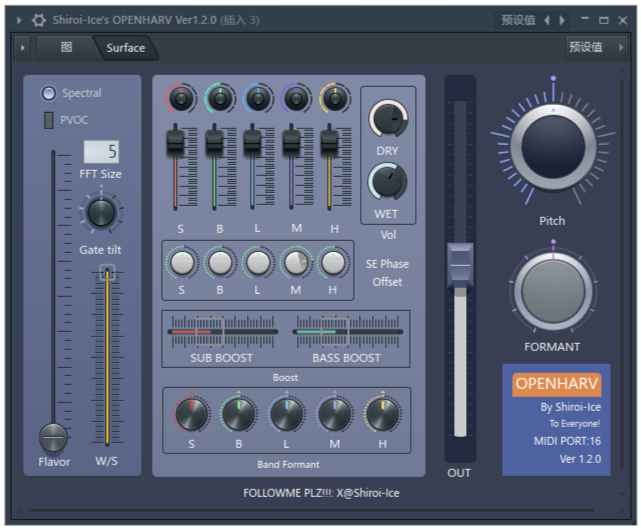Switch to the Surface tab
Viewport: 641px width, 530px height.
pyautogui.click(x=125, y=47)
